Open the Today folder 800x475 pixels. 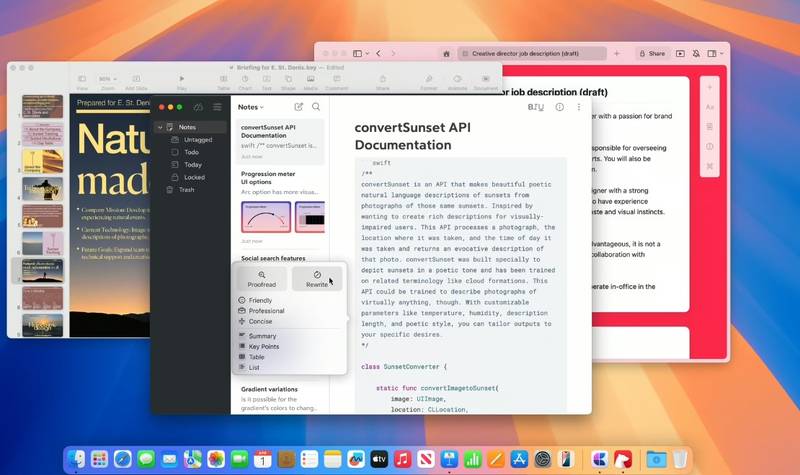pos(193,164)
